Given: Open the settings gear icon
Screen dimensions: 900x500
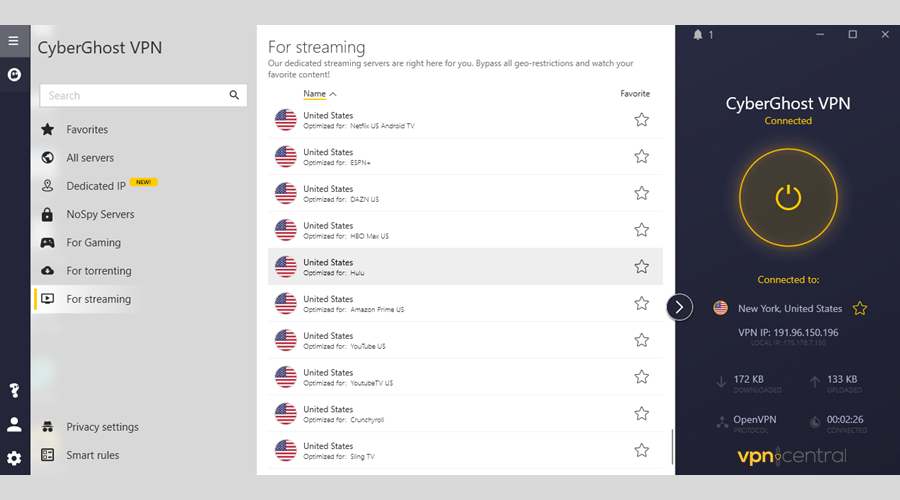Looking at the screenshot, I should [x=14, y=458].
